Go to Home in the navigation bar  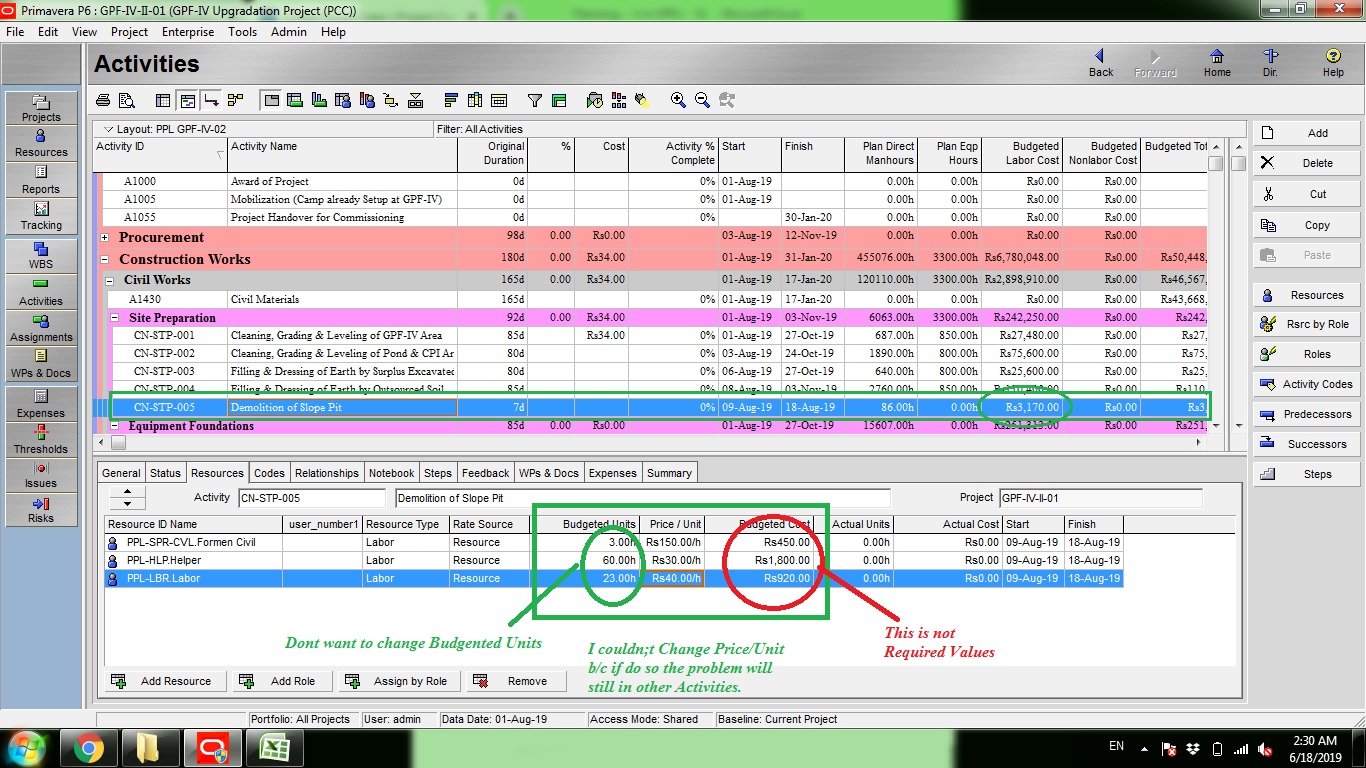(1216, 63)
